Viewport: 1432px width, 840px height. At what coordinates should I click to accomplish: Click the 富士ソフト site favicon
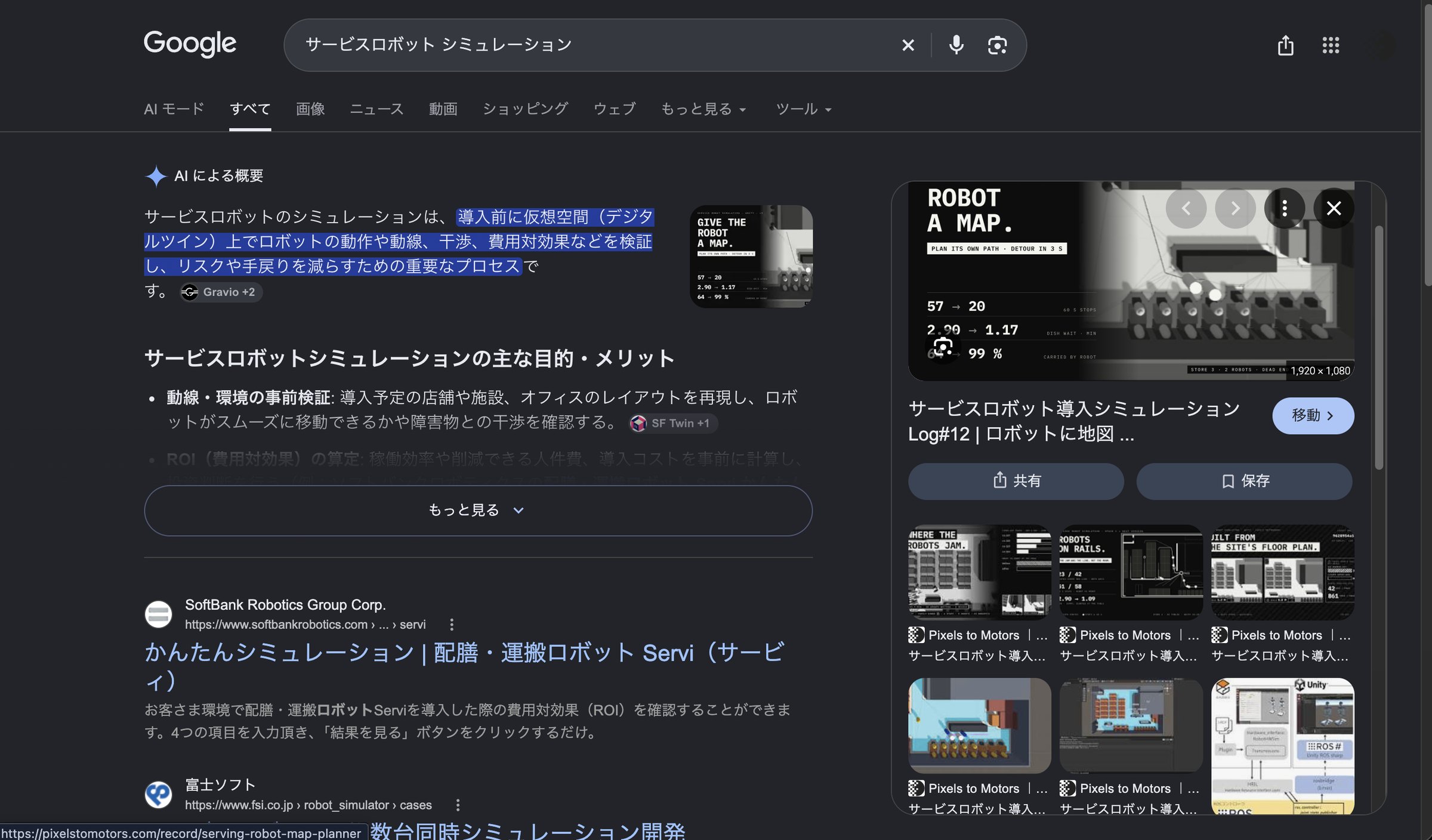click(x=159, y=795)
